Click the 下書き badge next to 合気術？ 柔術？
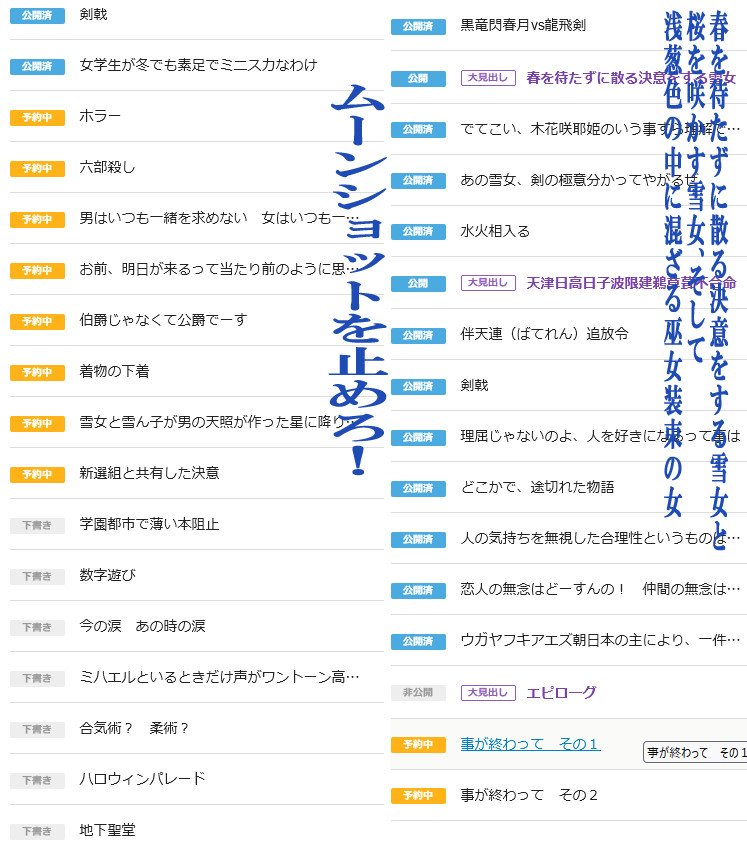747x845 pixels. pos(37,729)
